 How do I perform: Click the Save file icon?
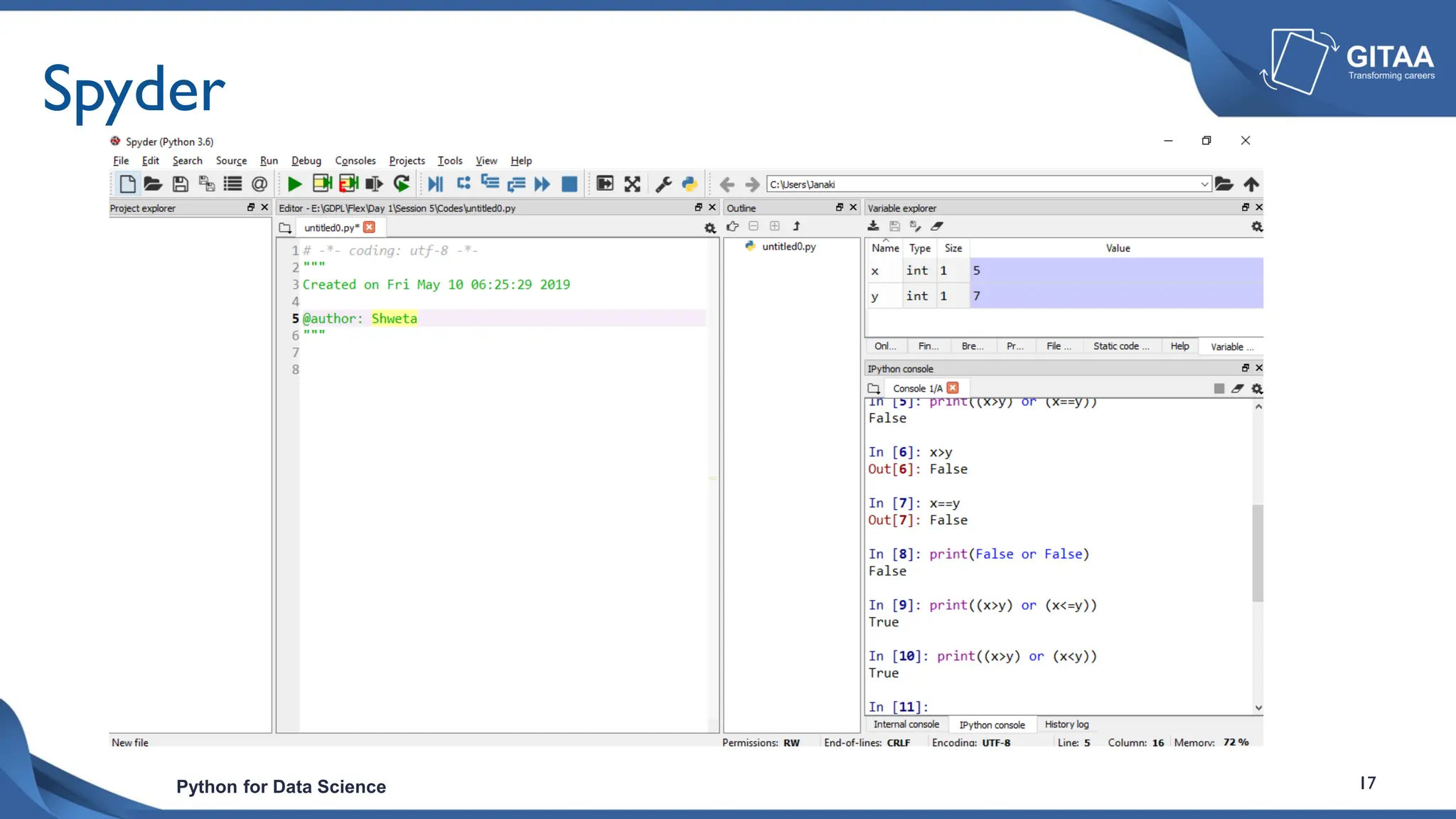point(181,184)
